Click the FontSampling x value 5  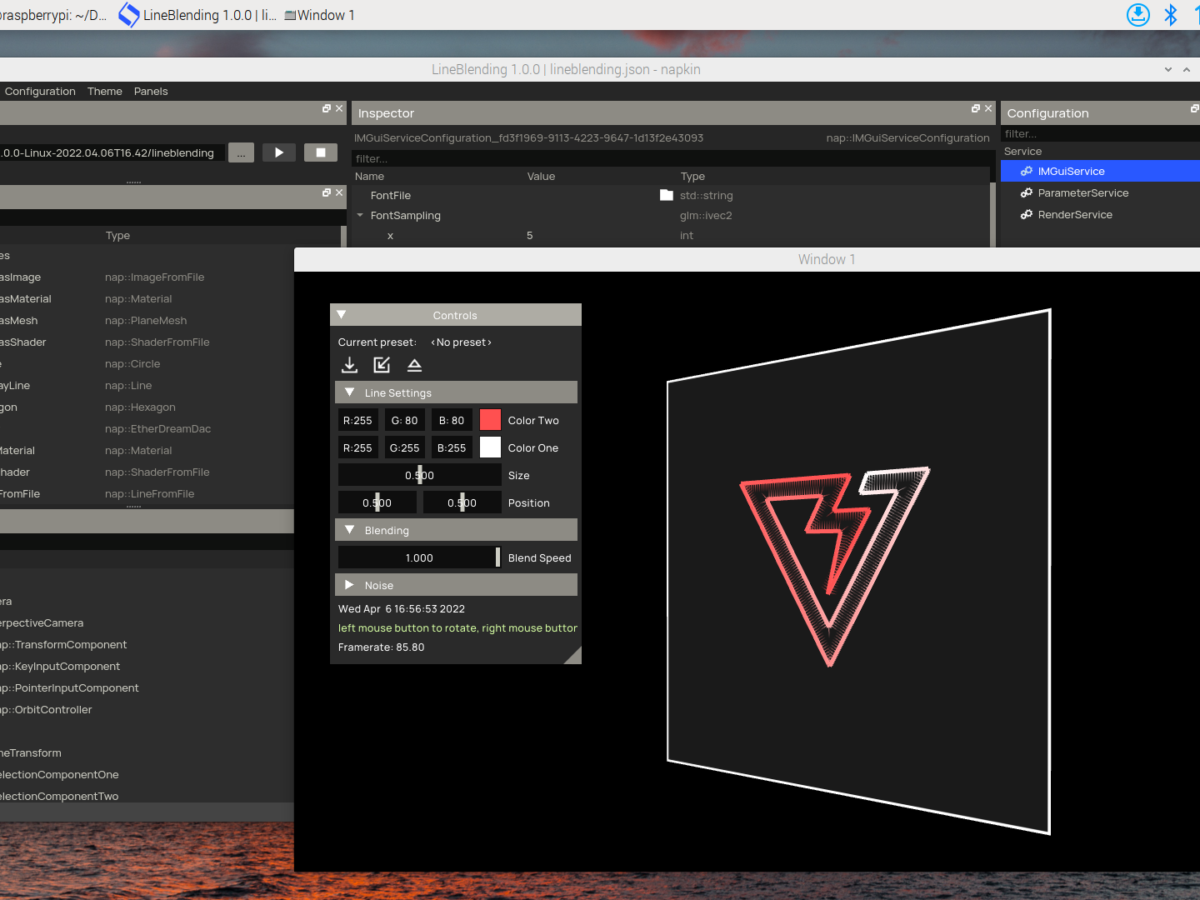[x=530, y=236]
